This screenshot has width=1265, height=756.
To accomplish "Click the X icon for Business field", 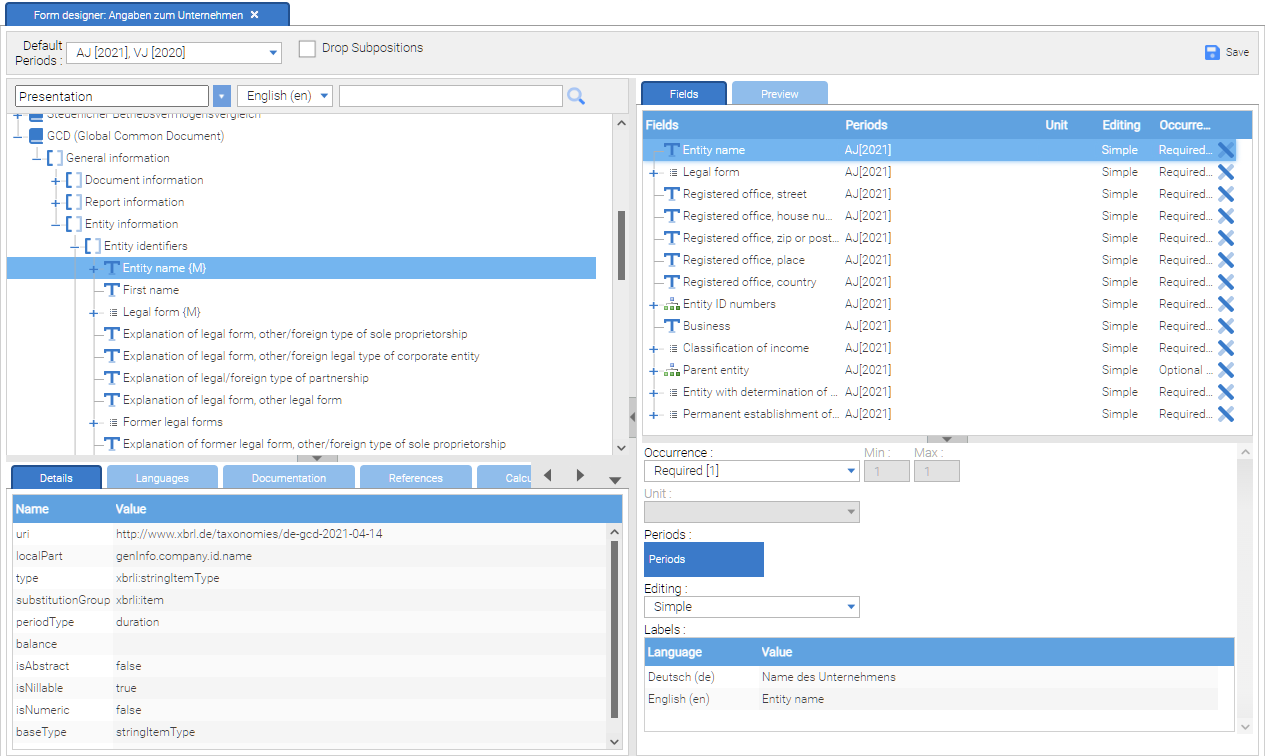I will [1225, 326].
